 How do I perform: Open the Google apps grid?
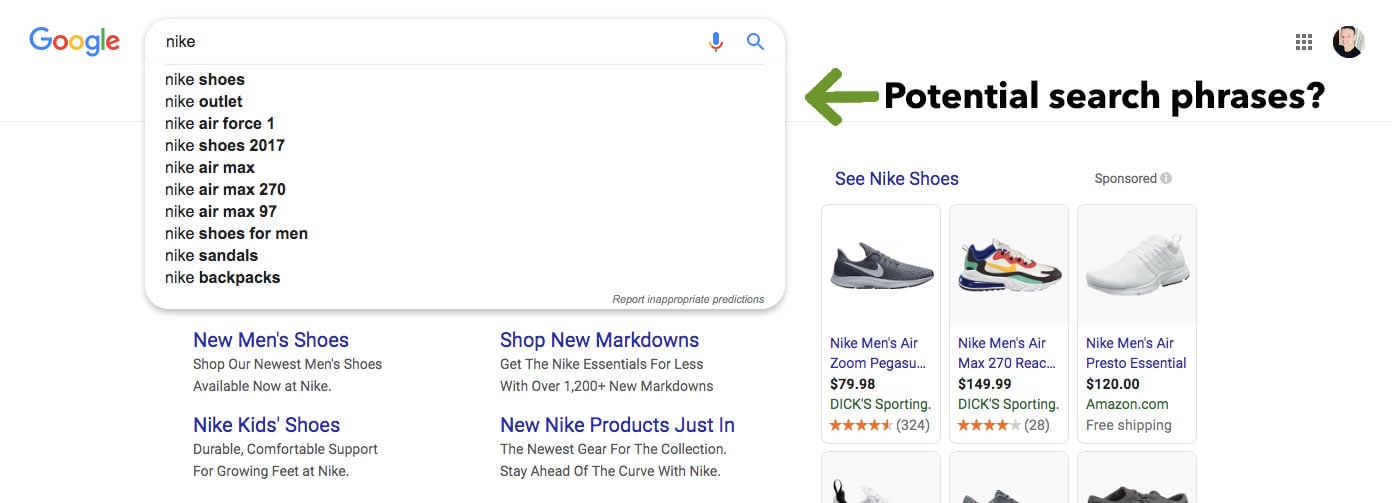coord(1304,42)
